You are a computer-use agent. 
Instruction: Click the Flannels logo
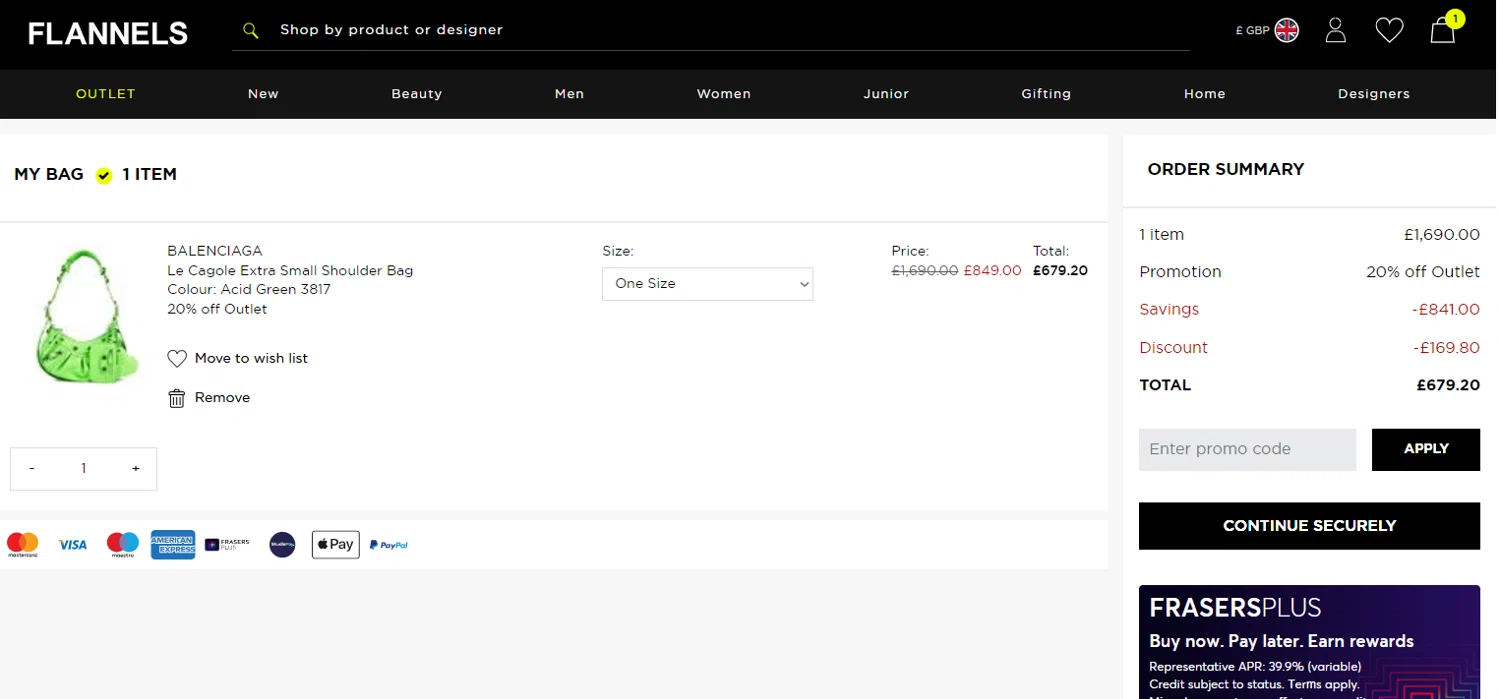[108, 34]
